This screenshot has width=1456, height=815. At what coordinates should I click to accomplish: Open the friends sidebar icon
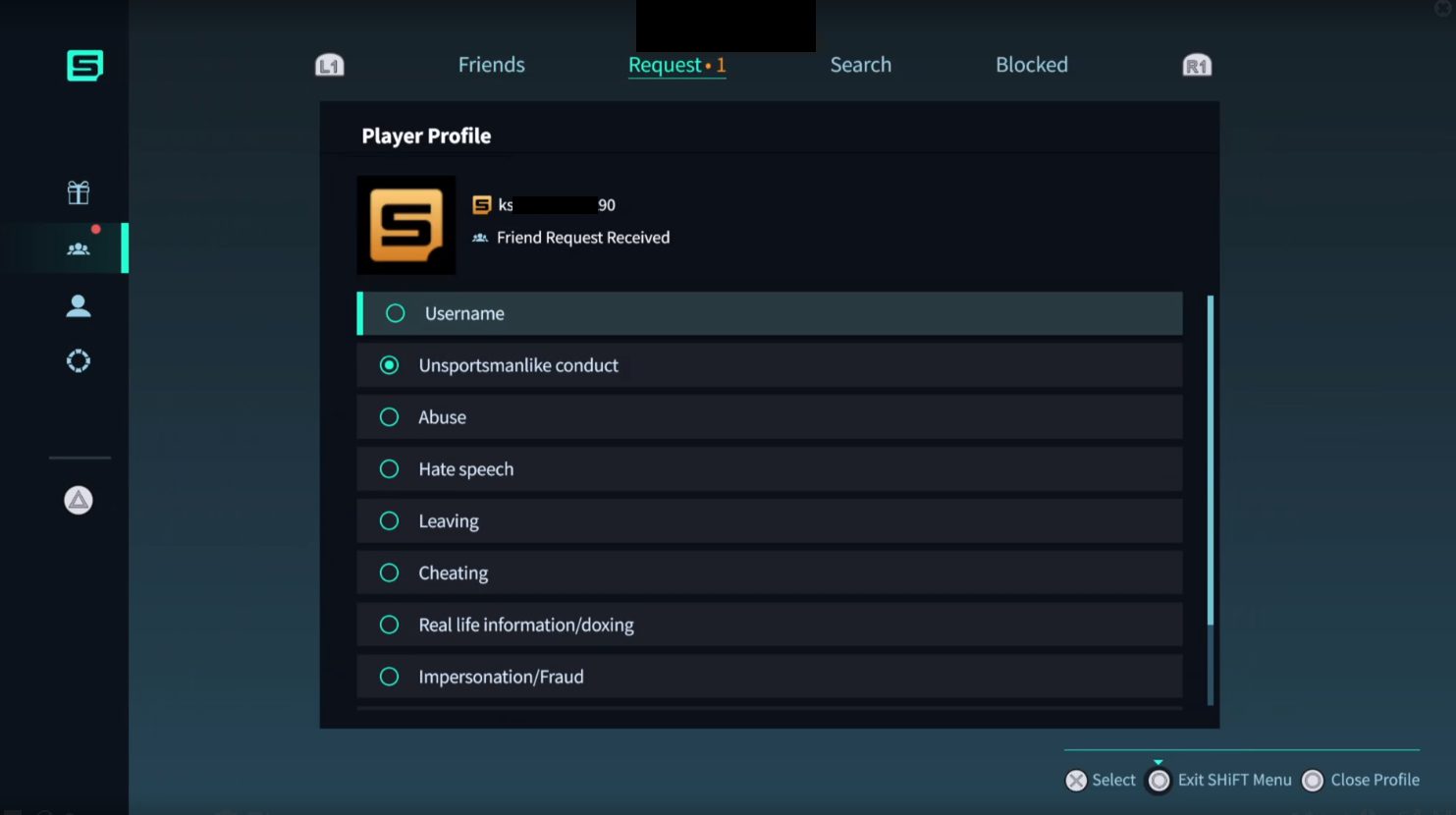coord(79,248)
